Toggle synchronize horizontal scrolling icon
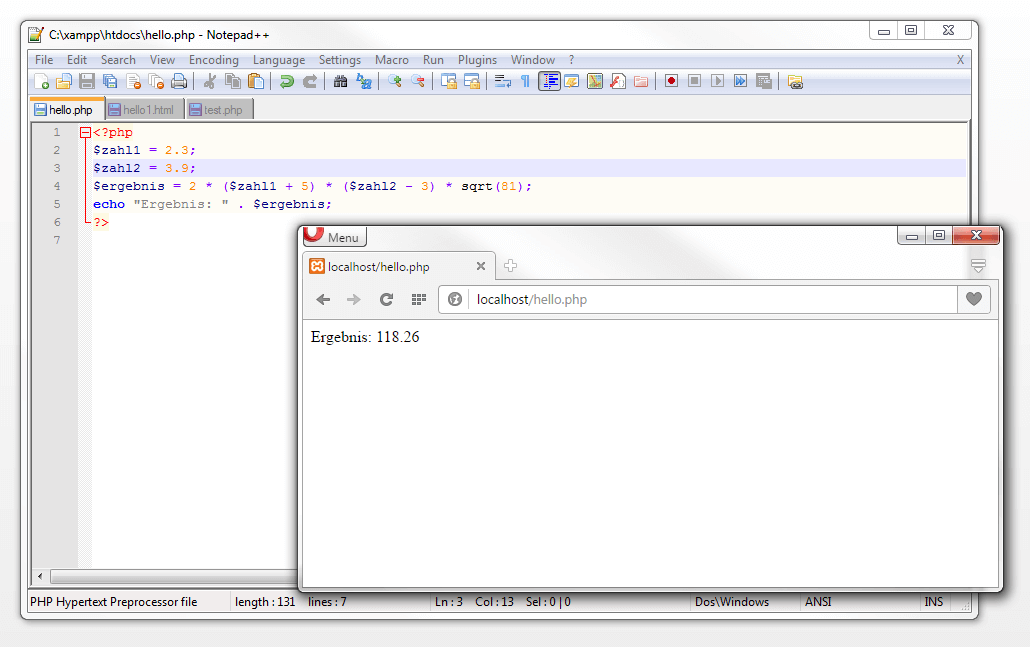This screenshot has width=1030, height=647. click(472, 81)
